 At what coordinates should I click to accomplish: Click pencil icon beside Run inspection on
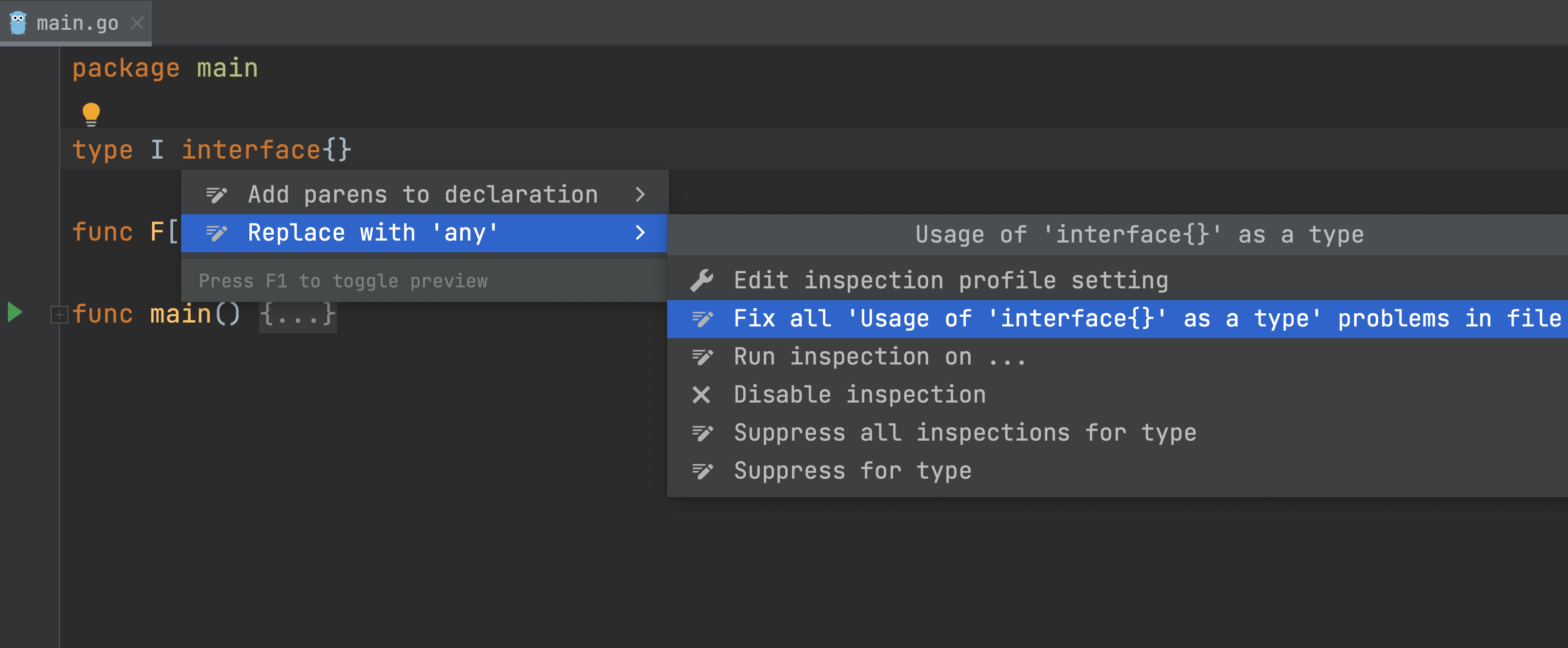(x=701, y=357)
